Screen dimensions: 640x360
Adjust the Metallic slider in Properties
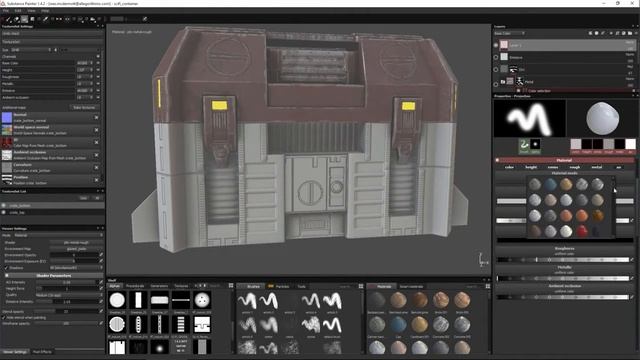click(x=563, y=278)
